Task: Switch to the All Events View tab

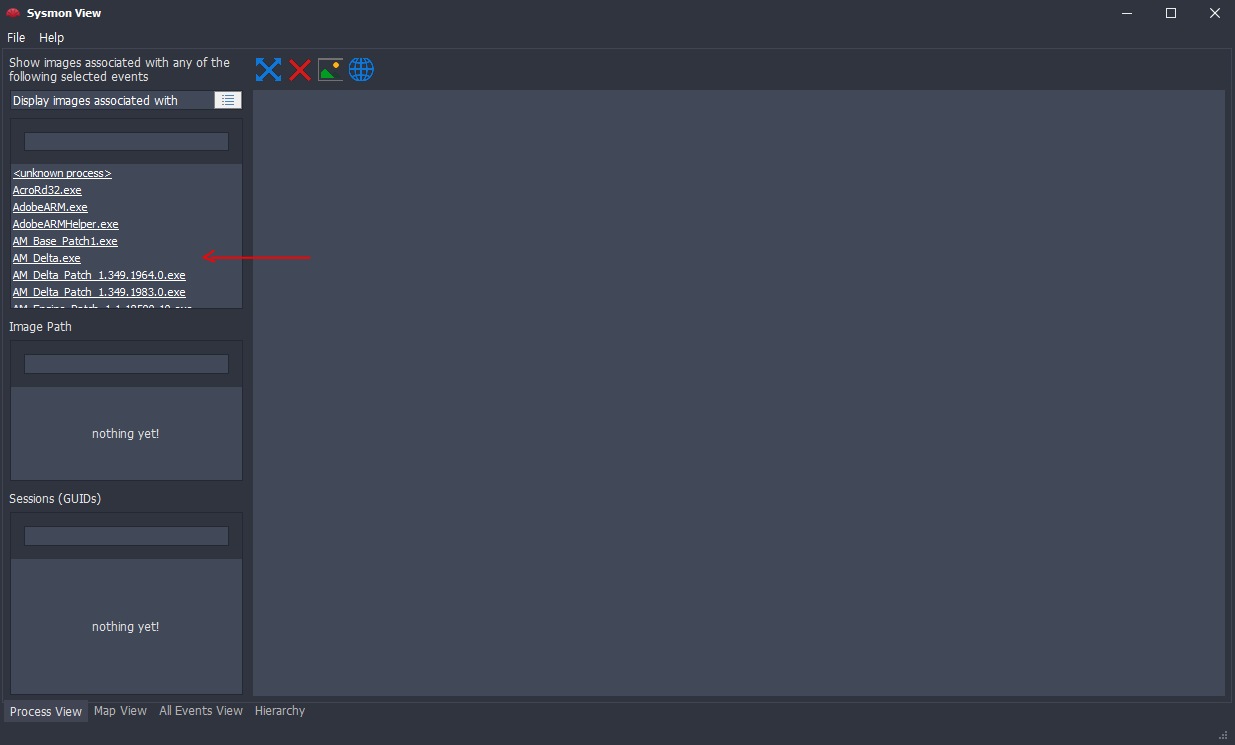Action: (201, 711)
